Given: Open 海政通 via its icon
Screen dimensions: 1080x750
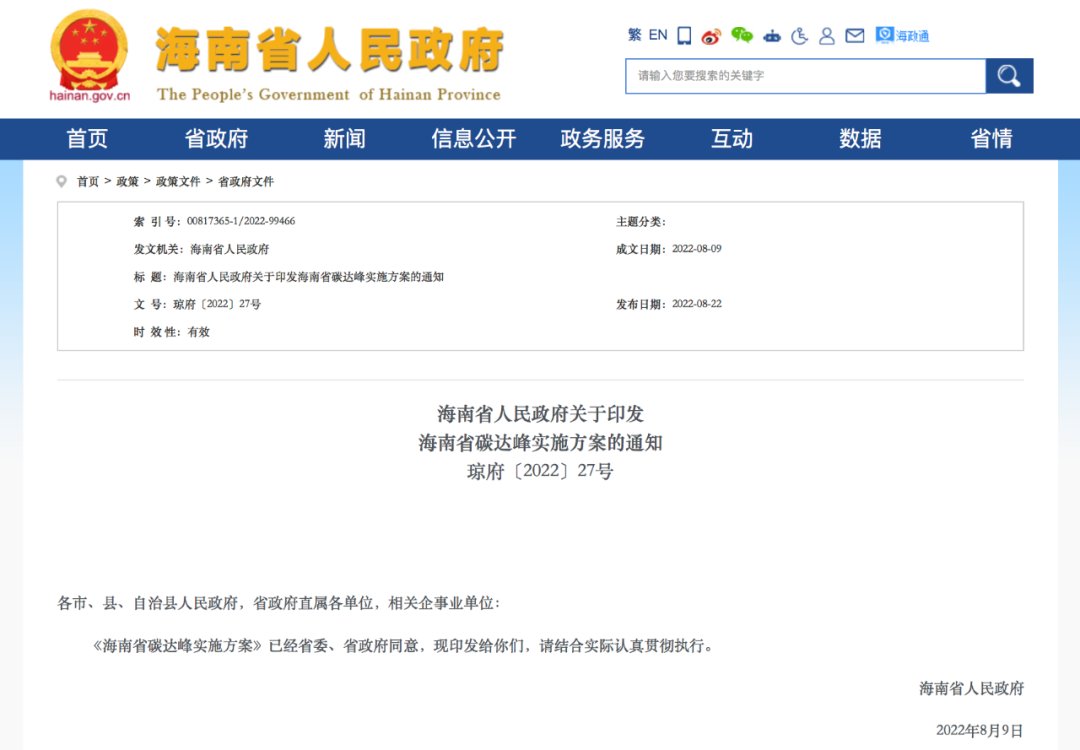Looking at the screenshot, I should click(x=895, y=35).
